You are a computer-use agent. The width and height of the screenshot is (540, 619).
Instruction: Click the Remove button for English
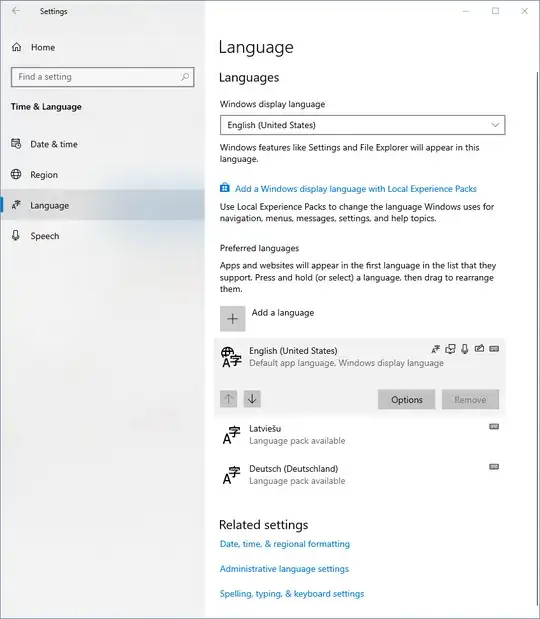tap(470, 400)
